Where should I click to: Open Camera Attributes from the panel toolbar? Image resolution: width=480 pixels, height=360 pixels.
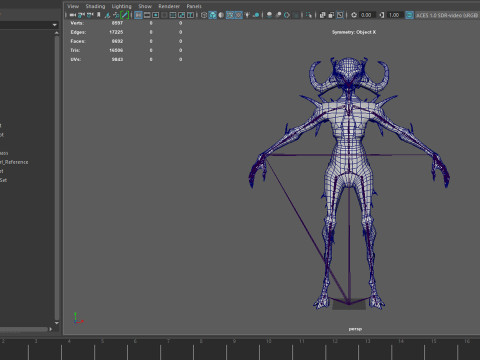coord(90,15)
